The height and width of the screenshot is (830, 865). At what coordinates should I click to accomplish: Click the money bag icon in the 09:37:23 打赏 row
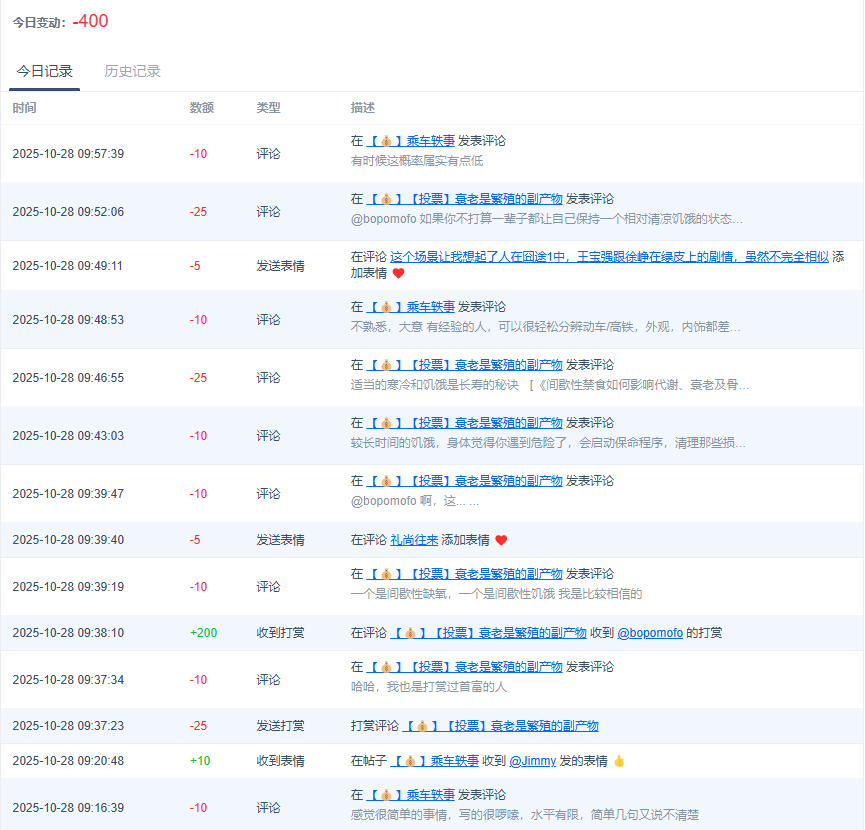point(422,726)
